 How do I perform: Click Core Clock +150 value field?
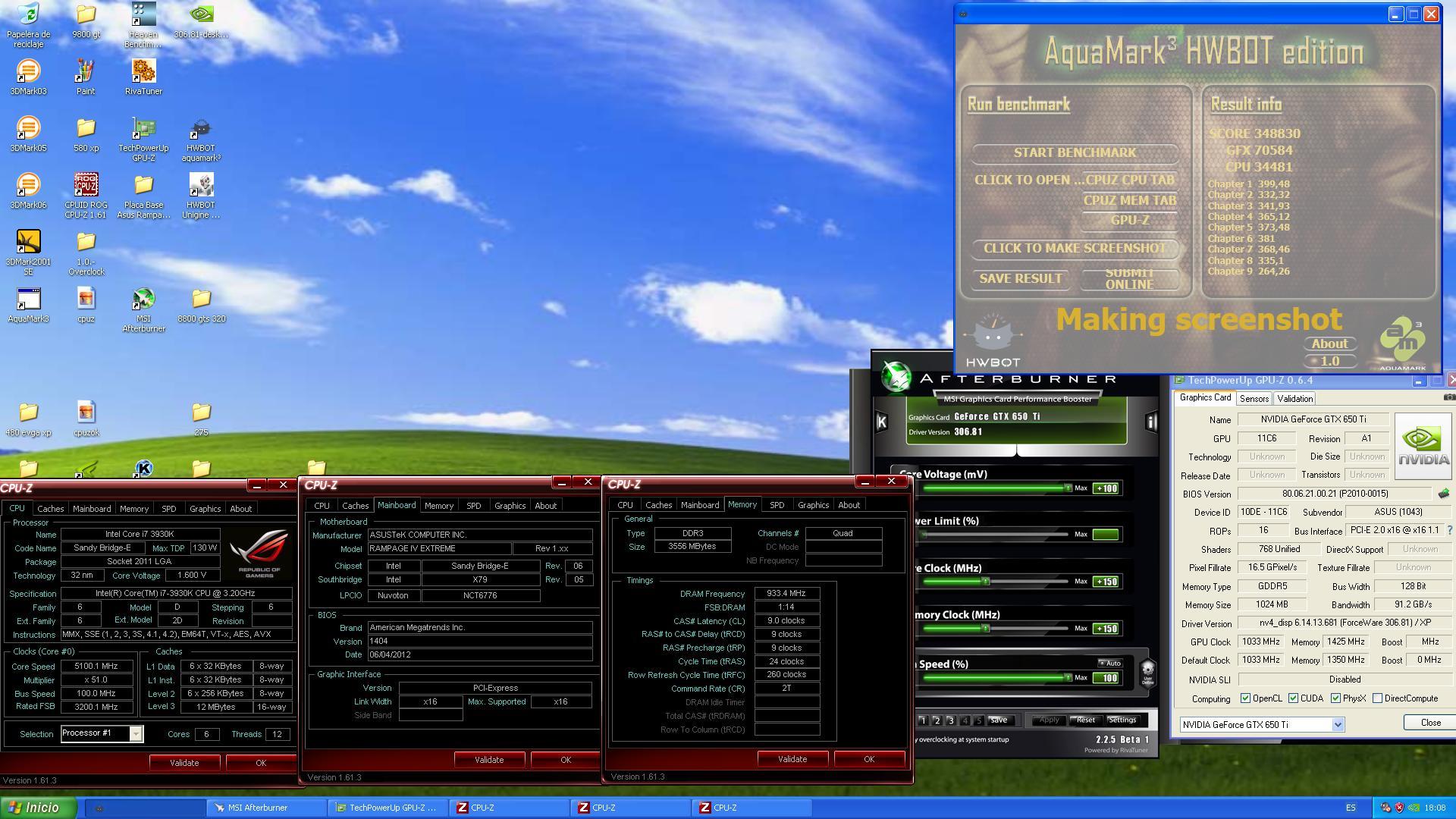point(1106,582)
